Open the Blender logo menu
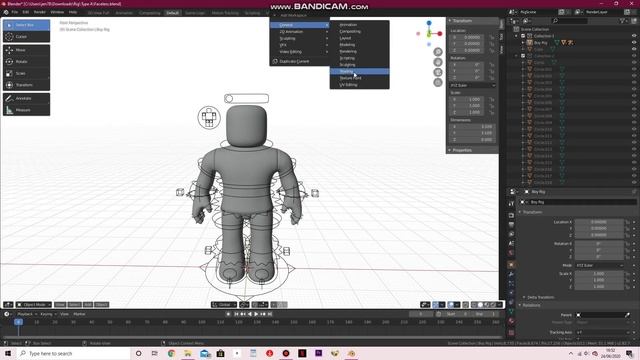Image resolution: width=640 pixels, height=360 pixels. [x=6, y=12]
